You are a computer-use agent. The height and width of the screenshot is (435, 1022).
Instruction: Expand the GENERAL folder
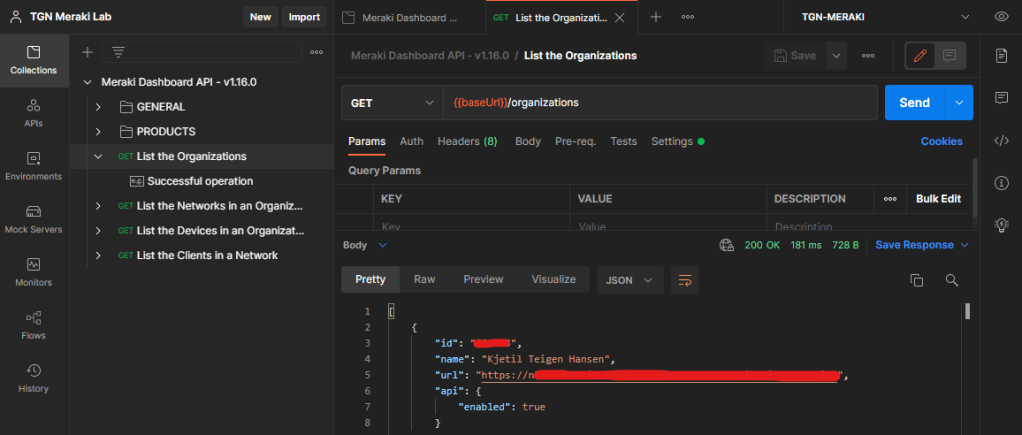[x=98, y=107]
